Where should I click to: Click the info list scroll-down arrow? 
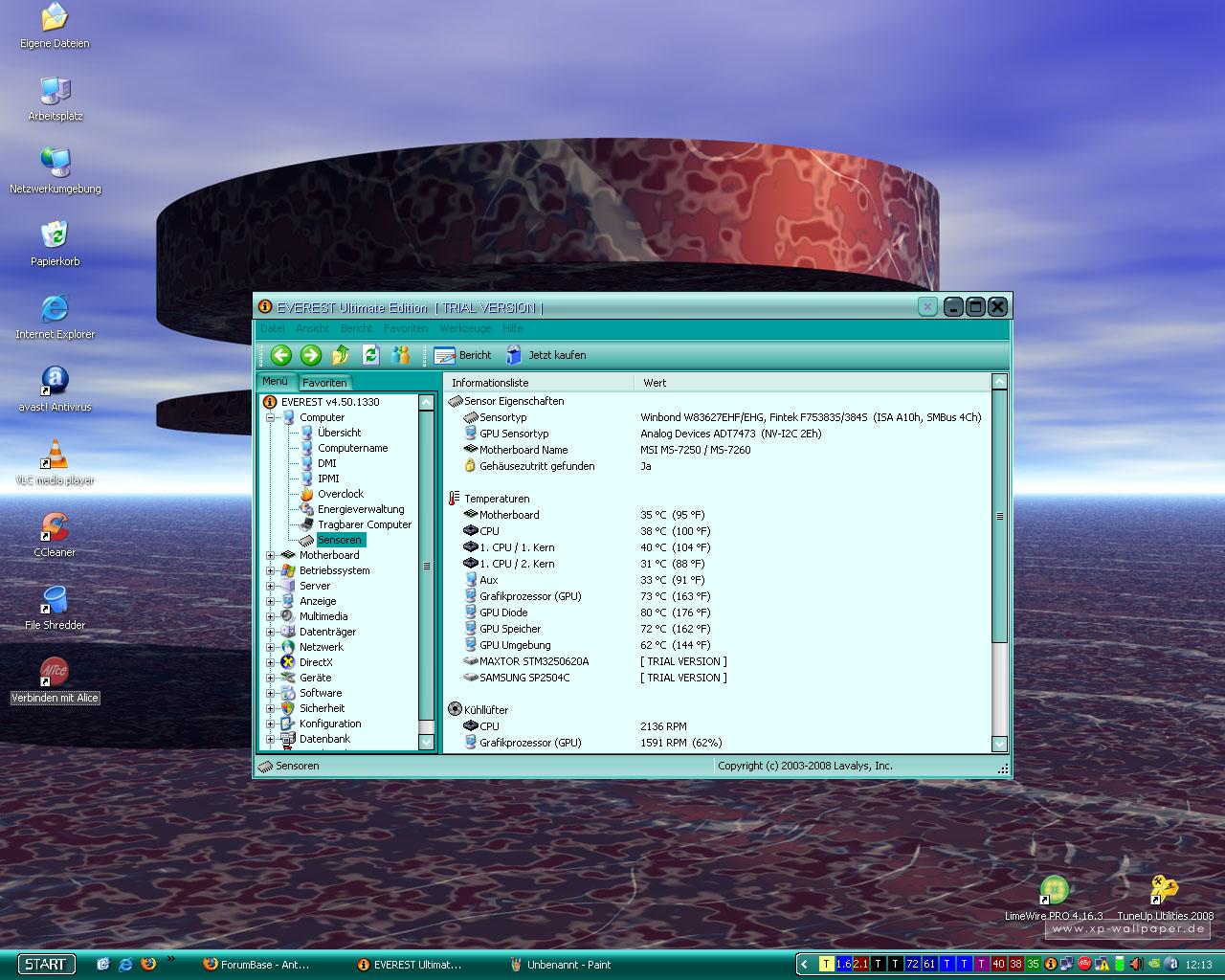pyautogui.click(x=1000, y=744)
